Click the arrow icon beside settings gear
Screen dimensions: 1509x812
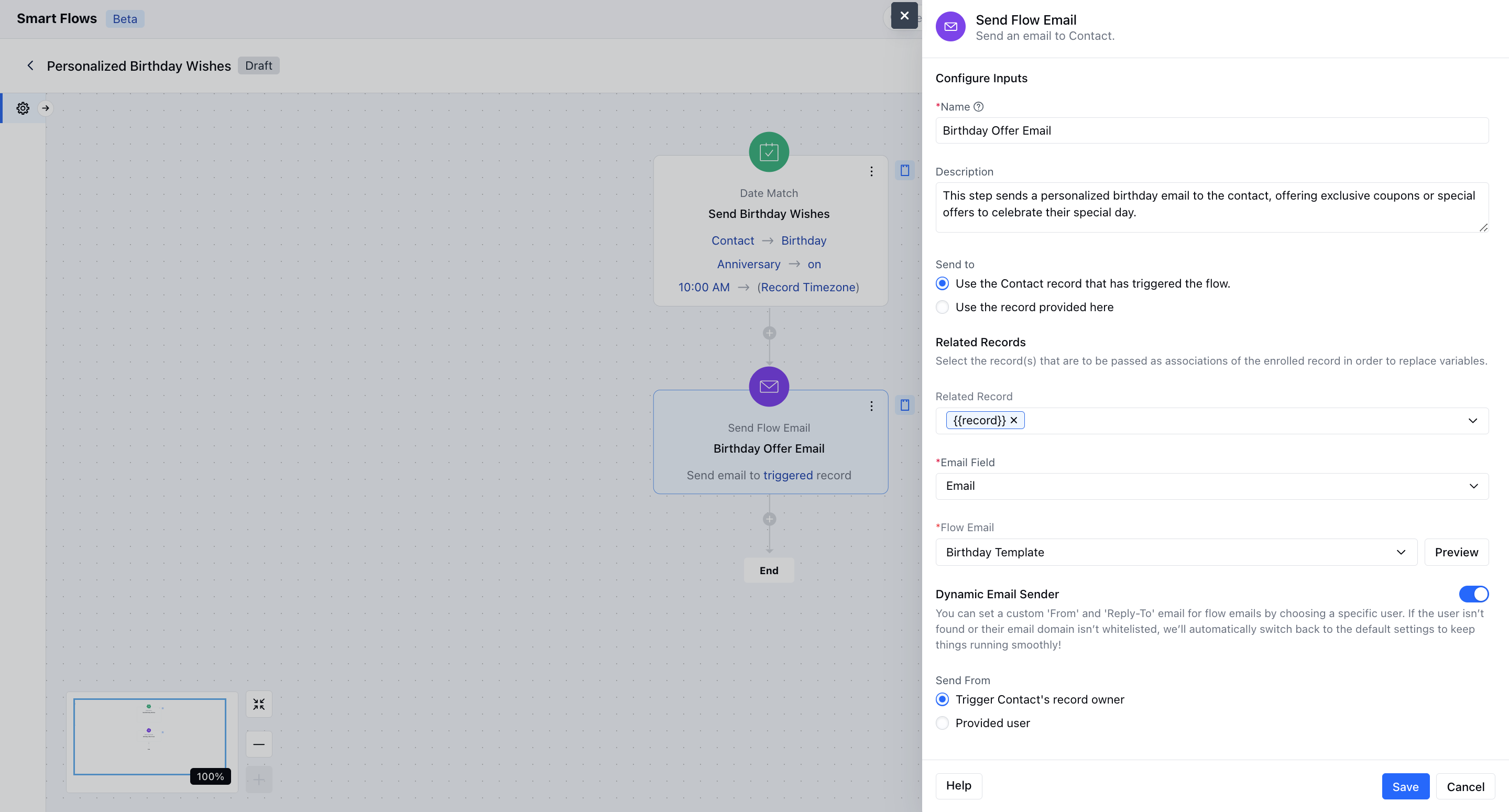46,108
